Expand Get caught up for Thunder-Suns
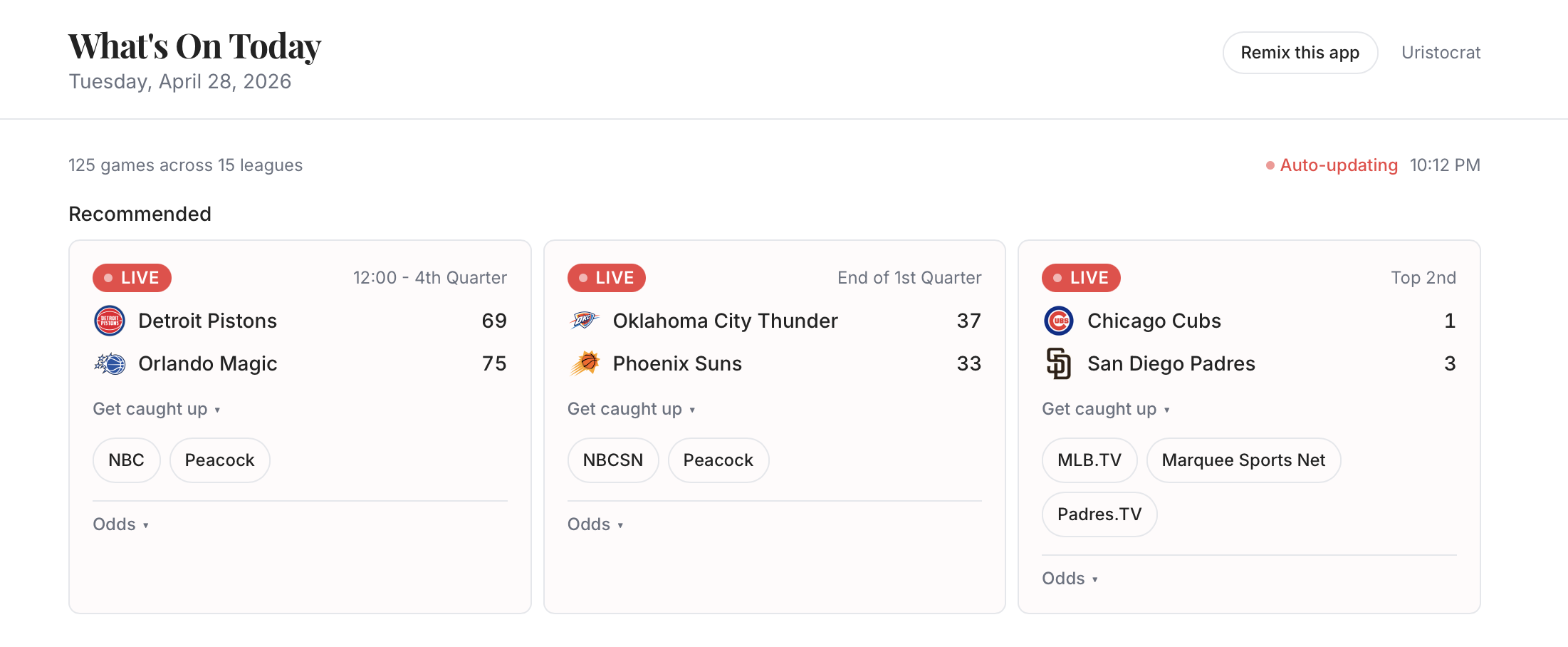 632,409
